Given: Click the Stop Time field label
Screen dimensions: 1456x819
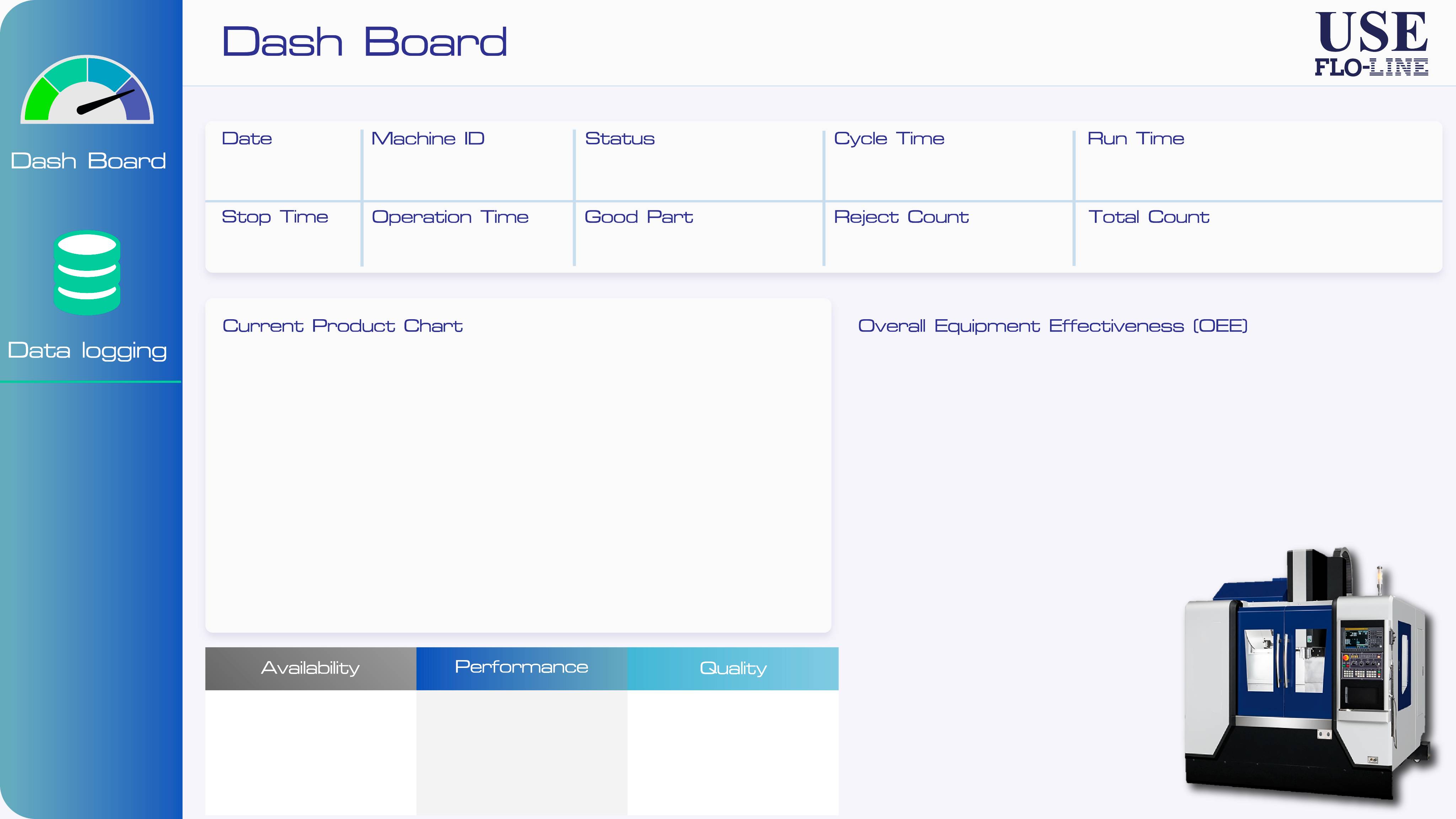Looking at the screenshot, I should coord(275,217).
